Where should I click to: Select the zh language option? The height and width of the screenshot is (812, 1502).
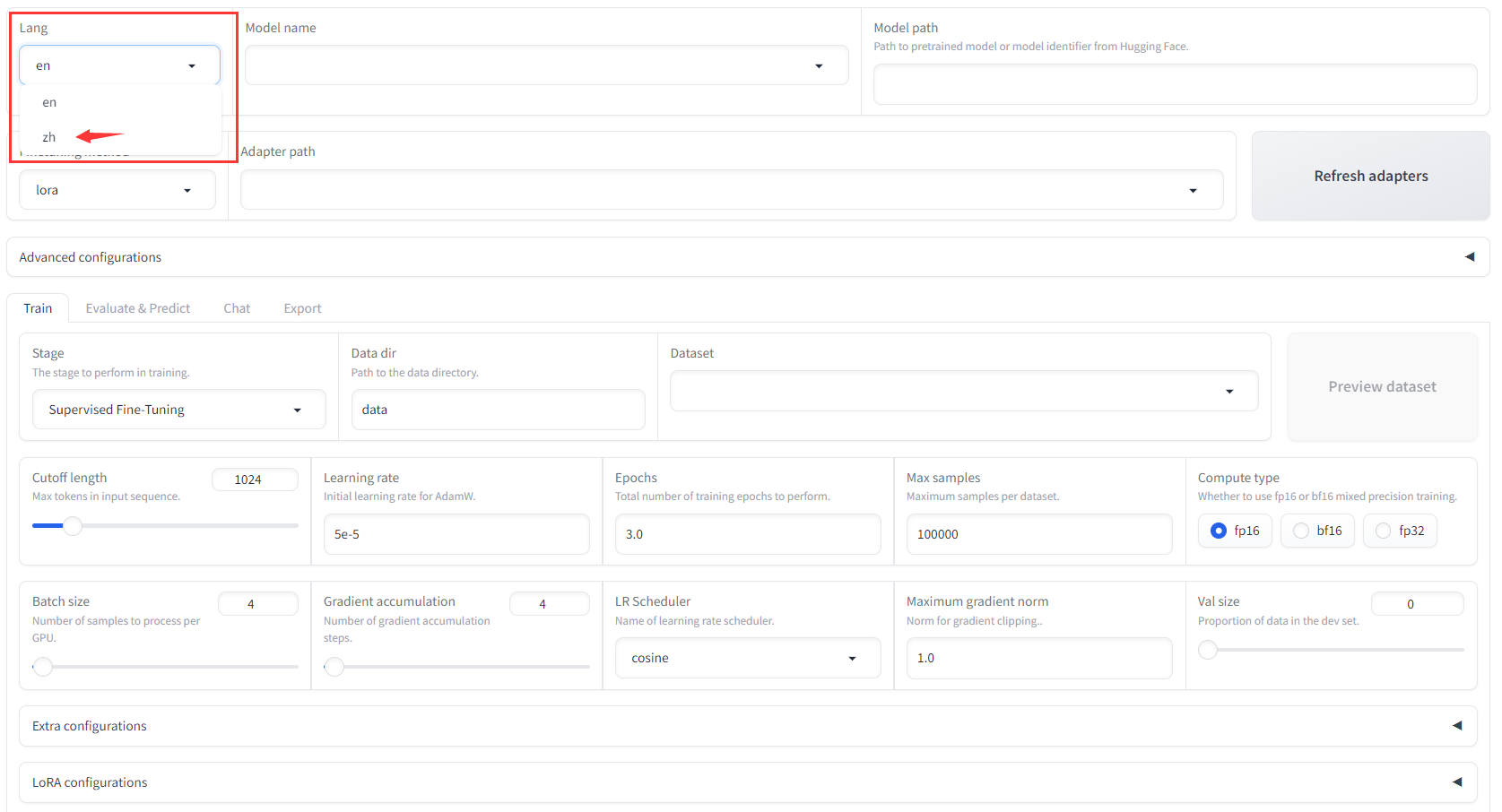pyautogui.click(x=120, y=137)
